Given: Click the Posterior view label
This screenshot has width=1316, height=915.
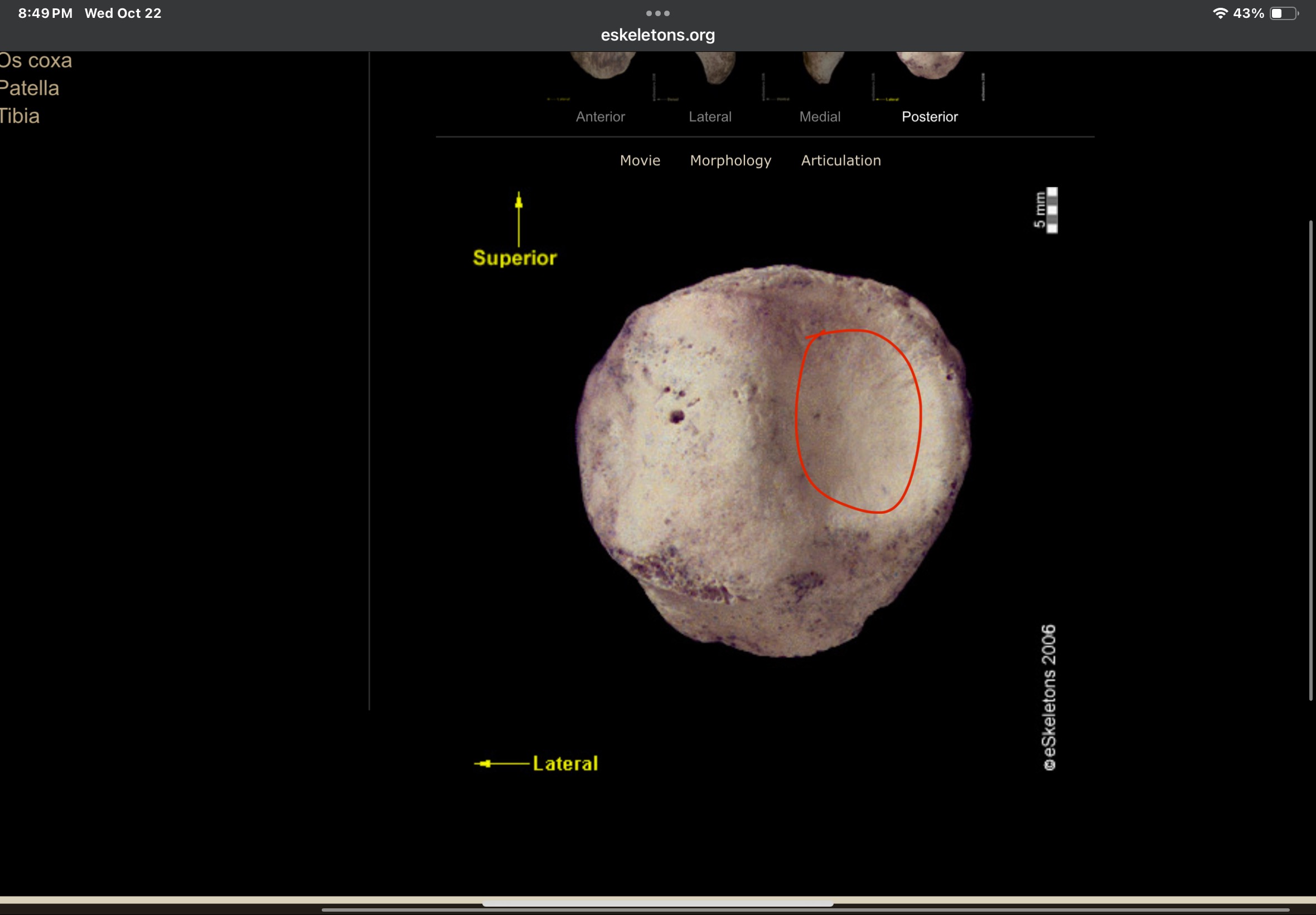Looking at the screenshot, I should click(x=929, y=117).
